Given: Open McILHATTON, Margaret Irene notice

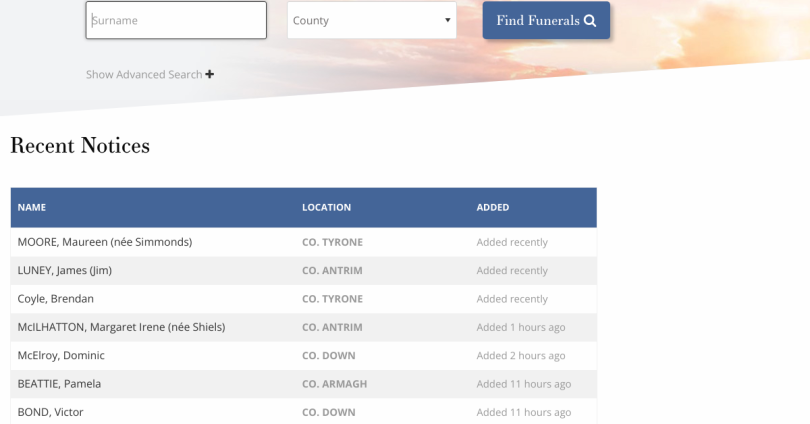Looking at the screenshot, I should 121,327.
